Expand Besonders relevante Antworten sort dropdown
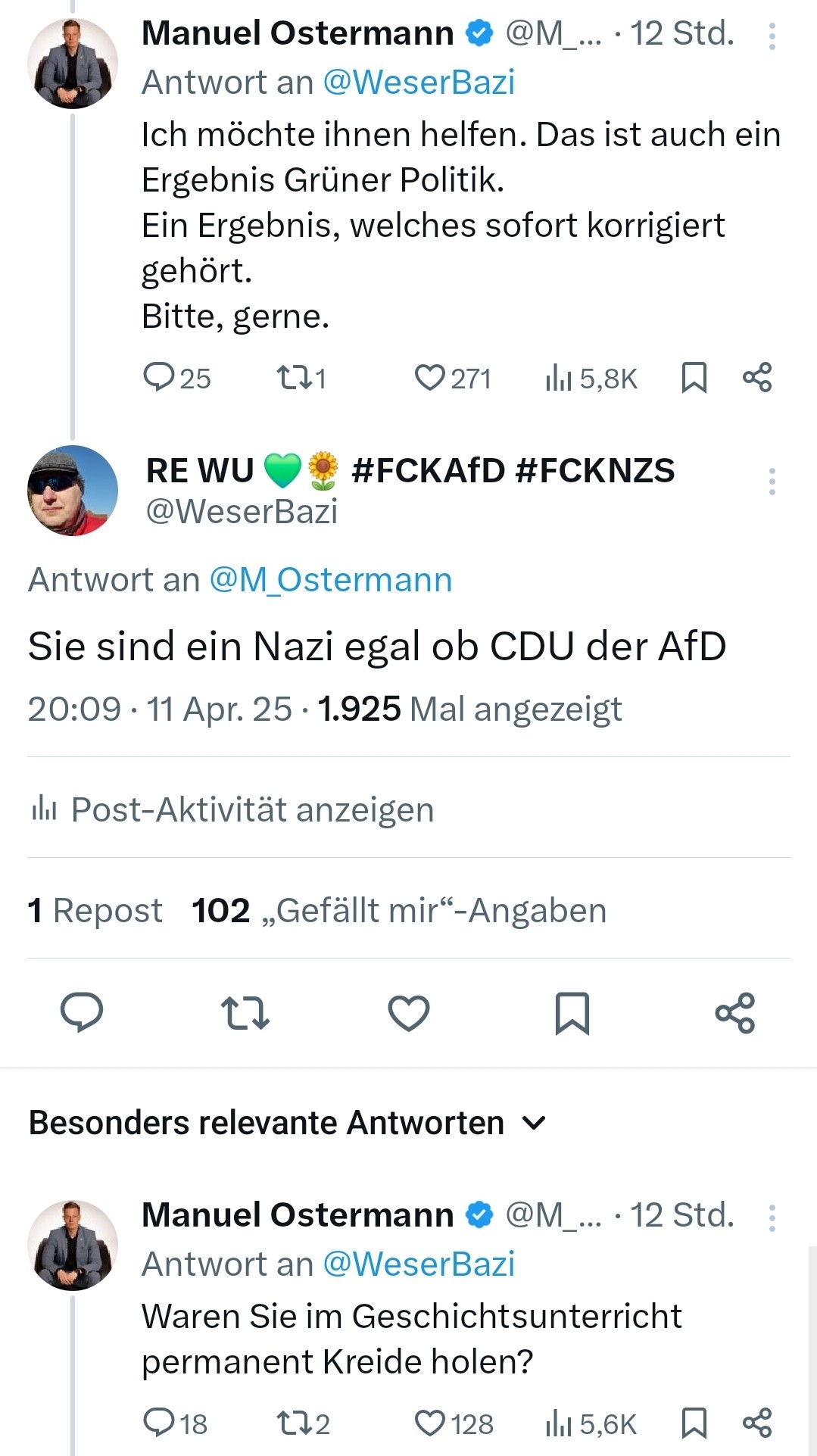 click(535, 1123)
